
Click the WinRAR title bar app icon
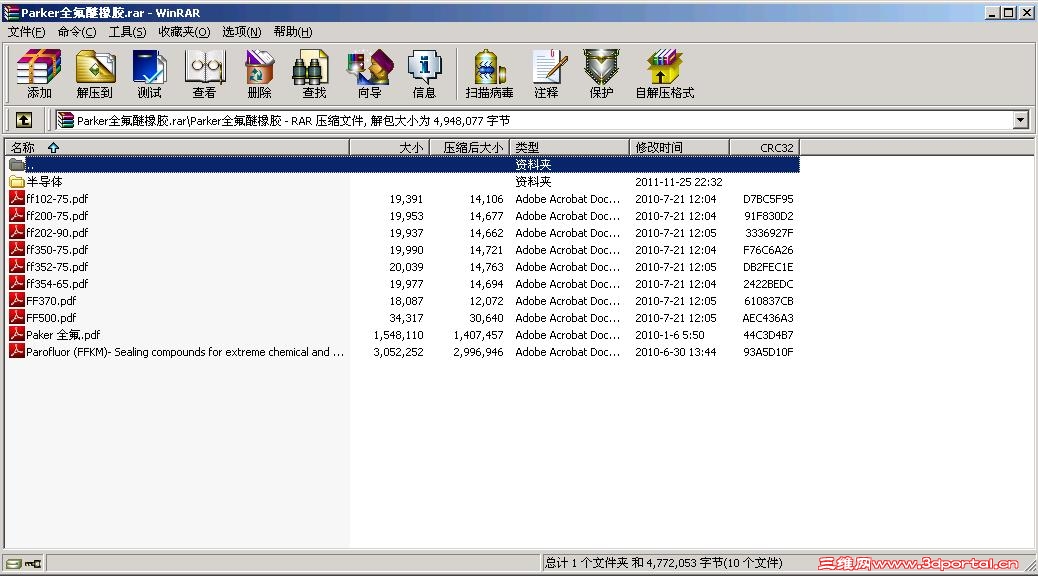point(11,12)
